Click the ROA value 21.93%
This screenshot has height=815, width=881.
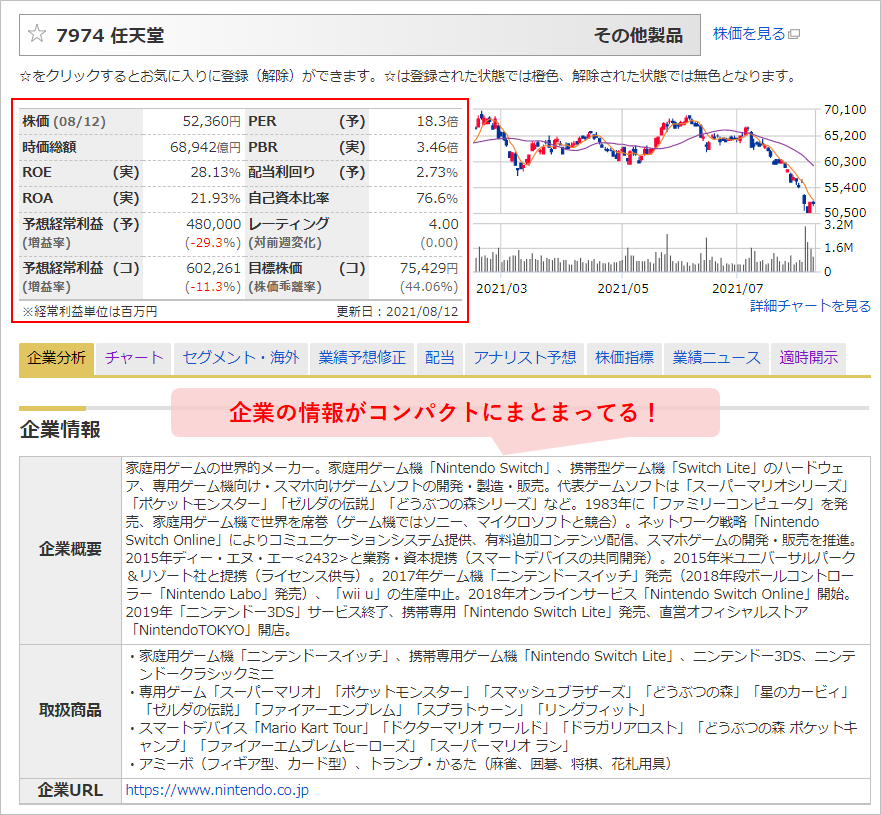[x=215, y=198]
